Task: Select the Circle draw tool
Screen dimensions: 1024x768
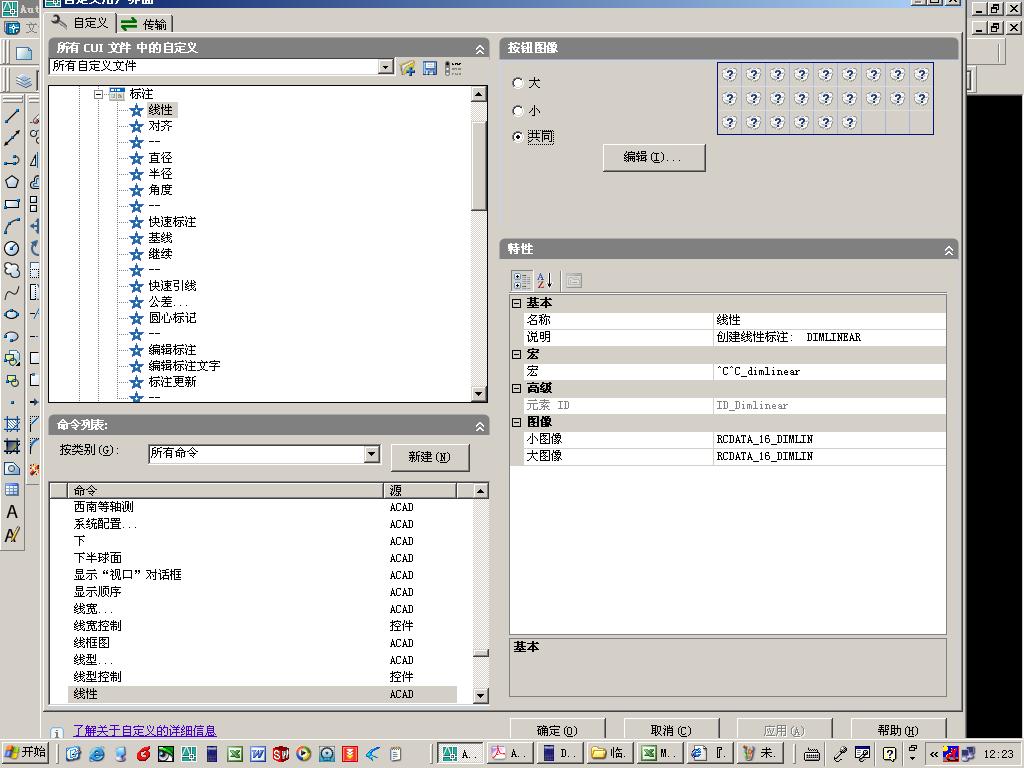Action: pos(12,248)
